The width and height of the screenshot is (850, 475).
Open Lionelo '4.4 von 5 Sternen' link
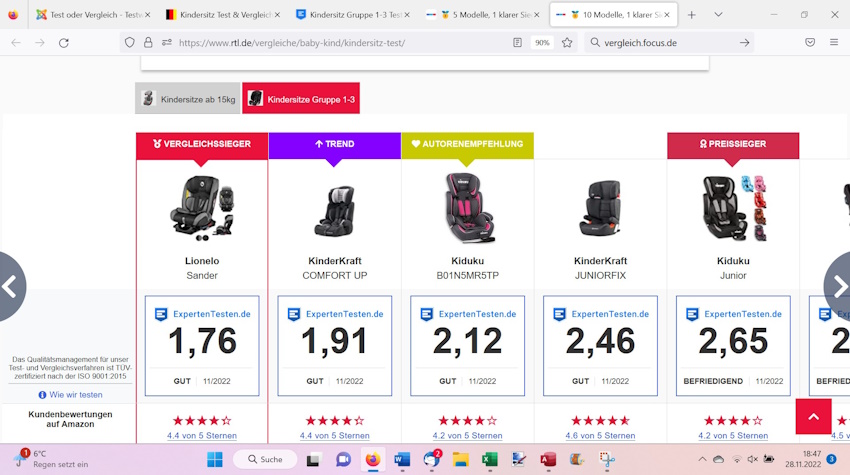[x=202, y=435]
